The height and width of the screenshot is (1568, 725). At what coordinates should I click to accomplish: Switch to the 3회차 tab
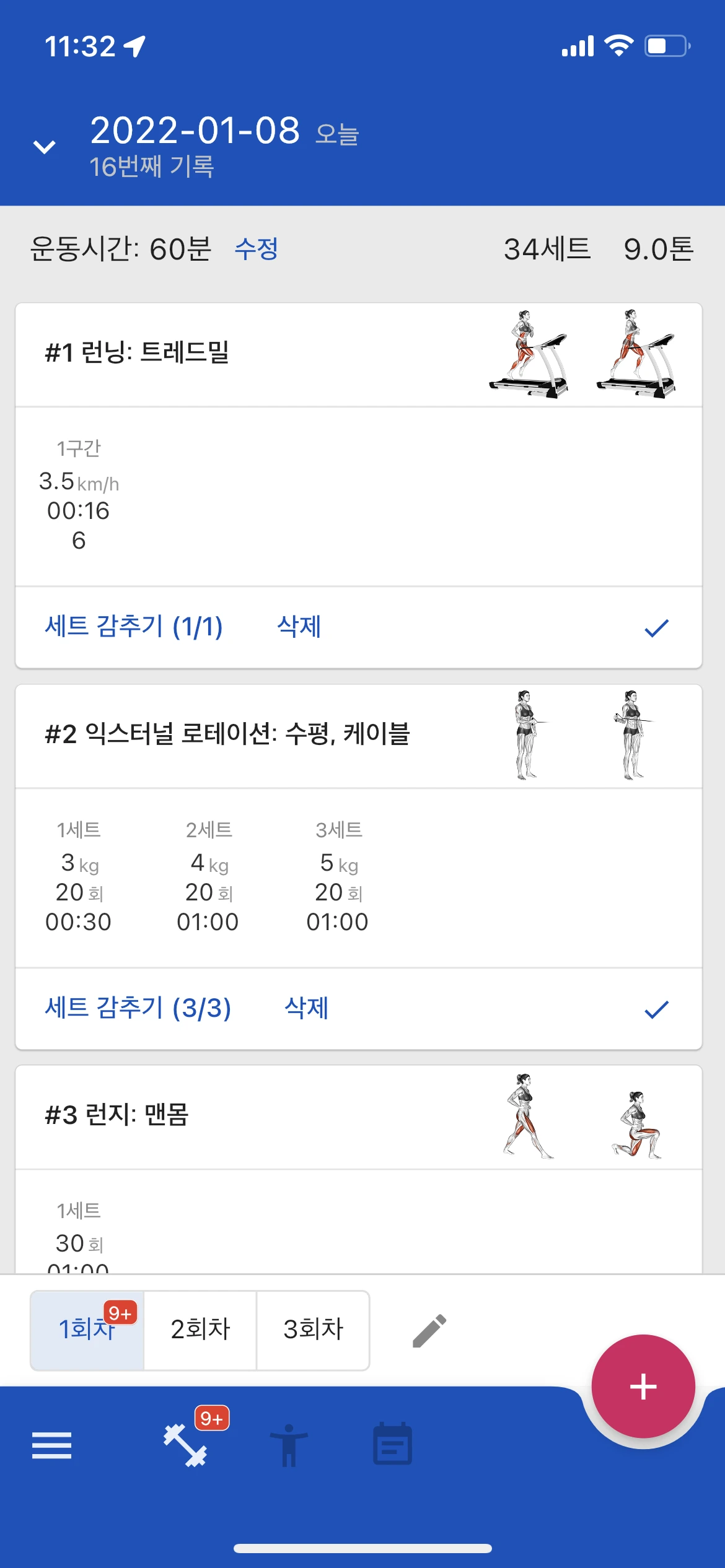pyautogui.click(x=313, y=1330)
